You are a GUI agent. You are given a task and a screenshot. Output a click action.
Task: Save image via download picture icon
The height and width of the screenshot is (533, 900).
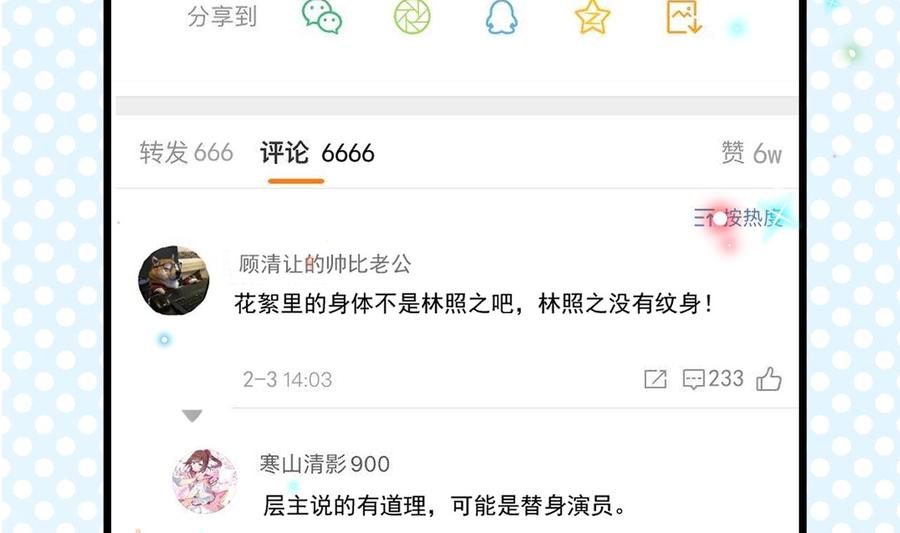coord(683,16)
